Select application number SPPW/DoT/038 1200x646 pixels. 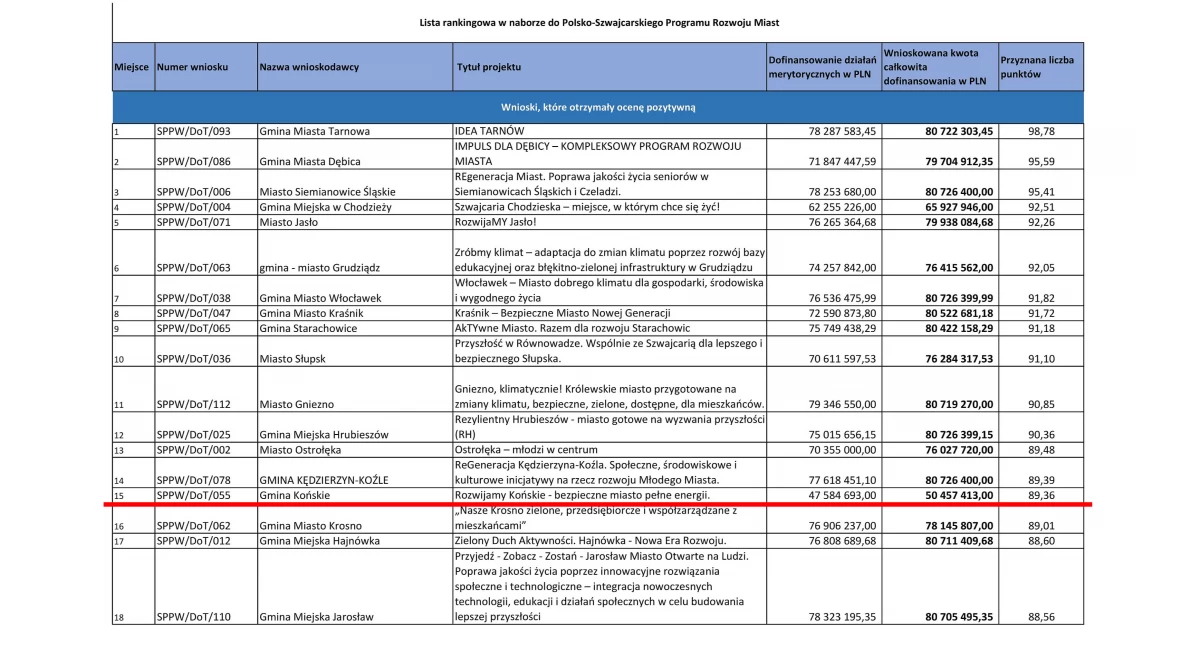pos(193,298)
